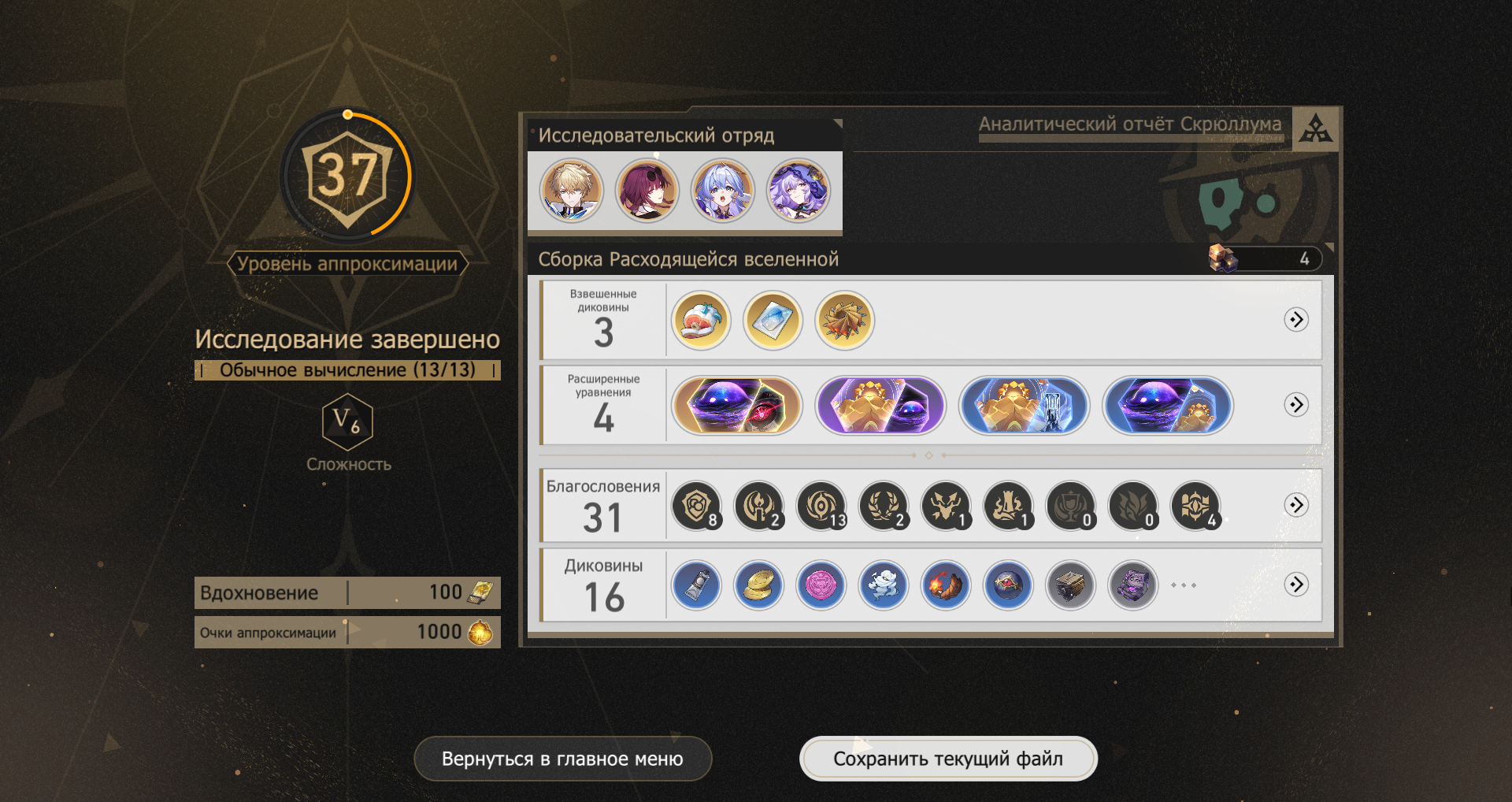Click the blue crystal card weighted curio
The width and height of the screenshot is (1512, 802).
pos(773,320)
